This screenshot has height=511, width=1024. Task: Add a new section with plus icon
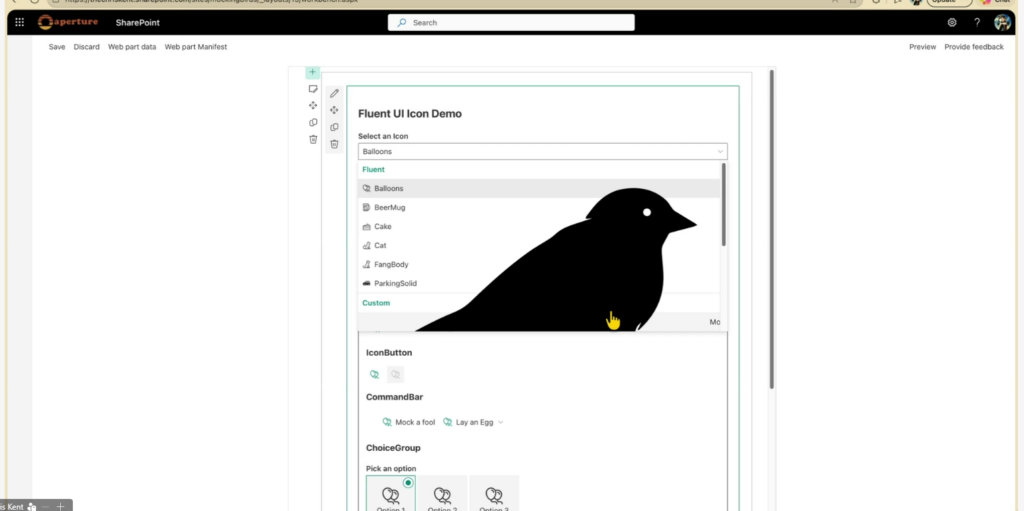click(313, 72)
